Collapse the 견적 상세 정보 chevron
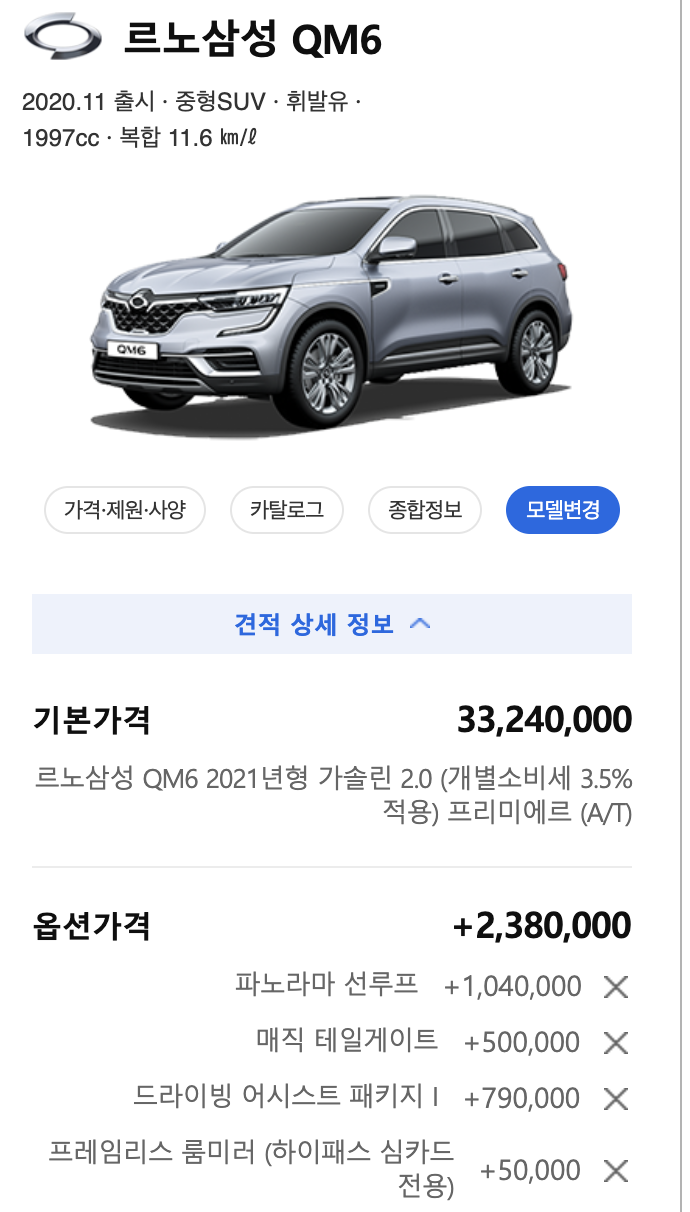Image resolution: width=690 pixels, height=1212 pixels. coord(420,624)
